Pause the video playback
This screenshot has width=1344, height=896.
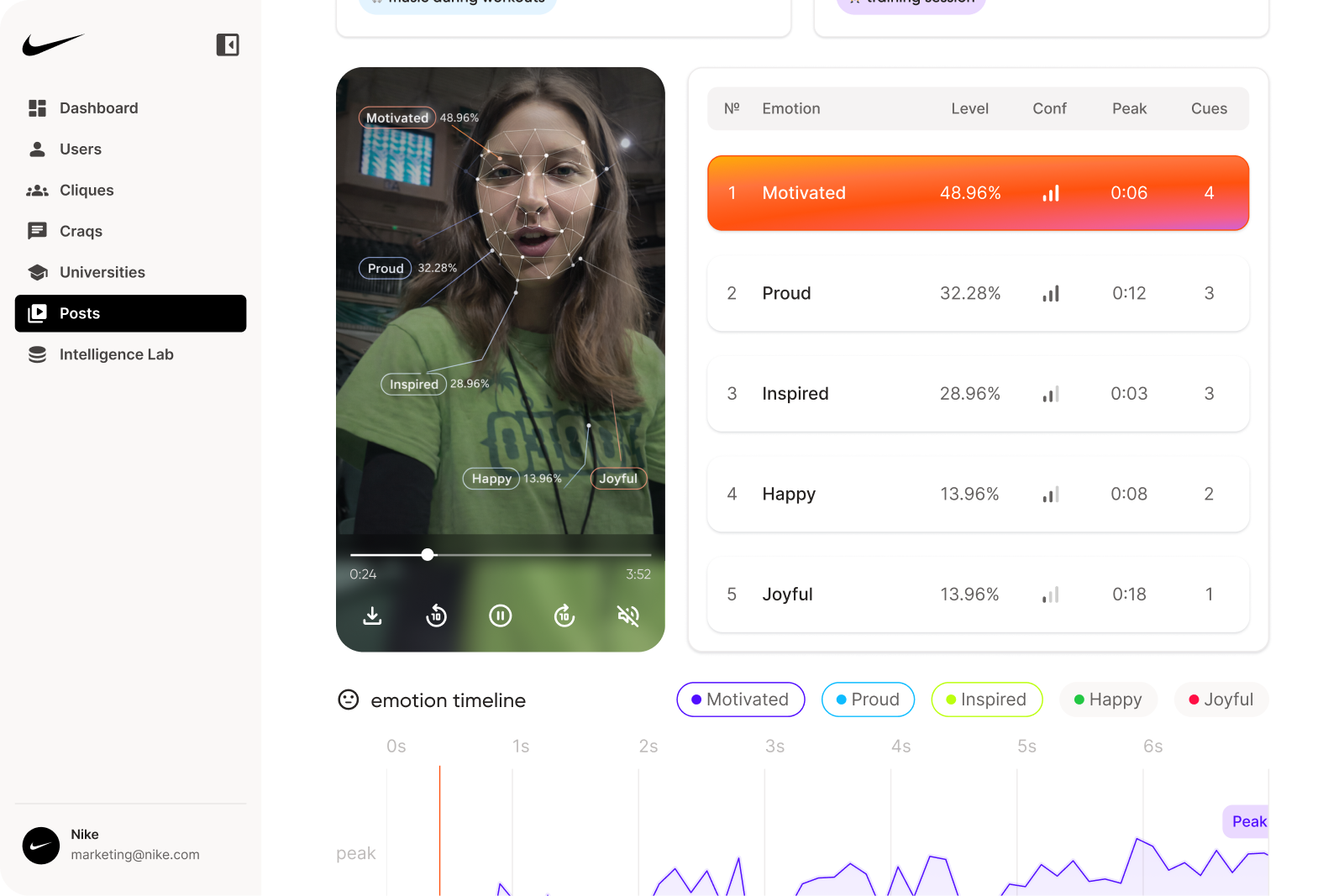click(x=501, y=616)
